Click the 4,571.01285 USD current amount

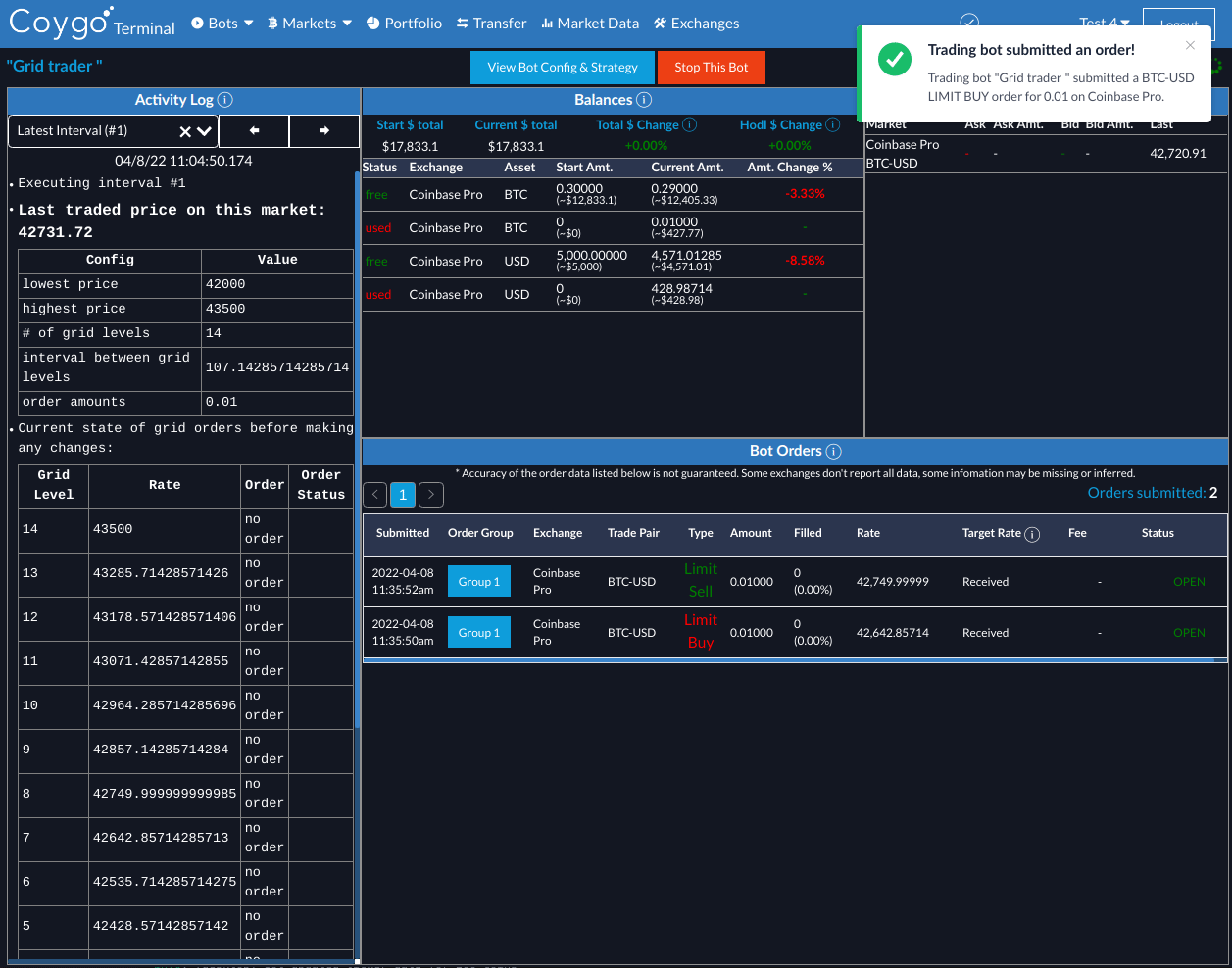coord(686,256)
